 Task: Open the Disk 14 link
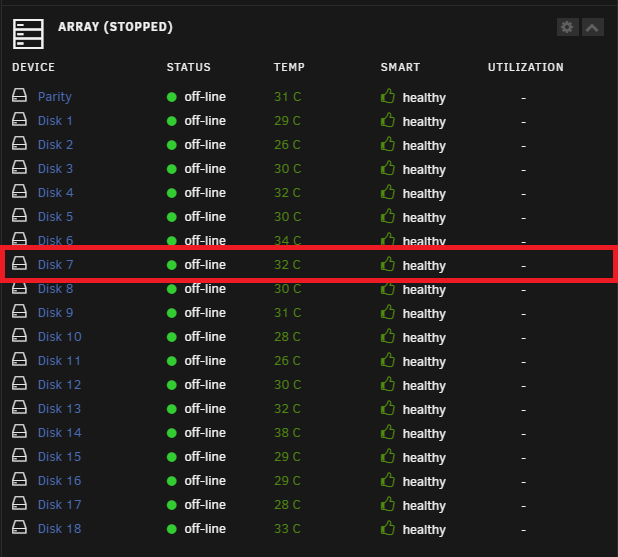point(60,433)
